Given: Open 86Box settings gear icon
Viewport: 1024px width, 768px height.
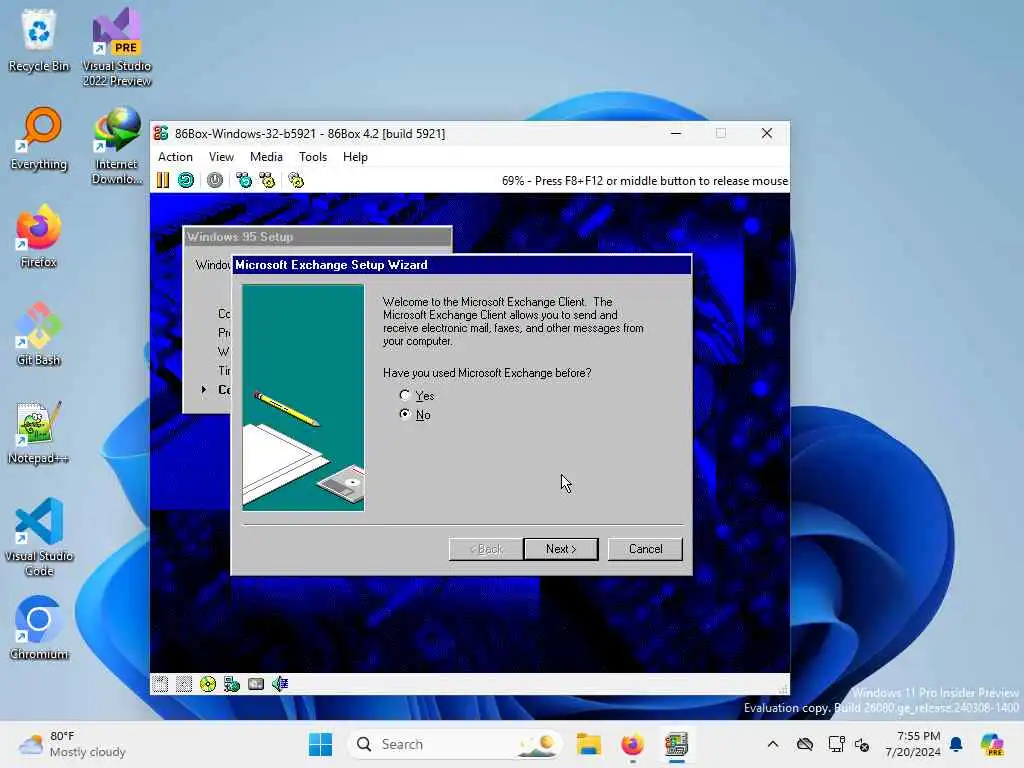Looking at the screenshot, I should (x=296, y=180).
